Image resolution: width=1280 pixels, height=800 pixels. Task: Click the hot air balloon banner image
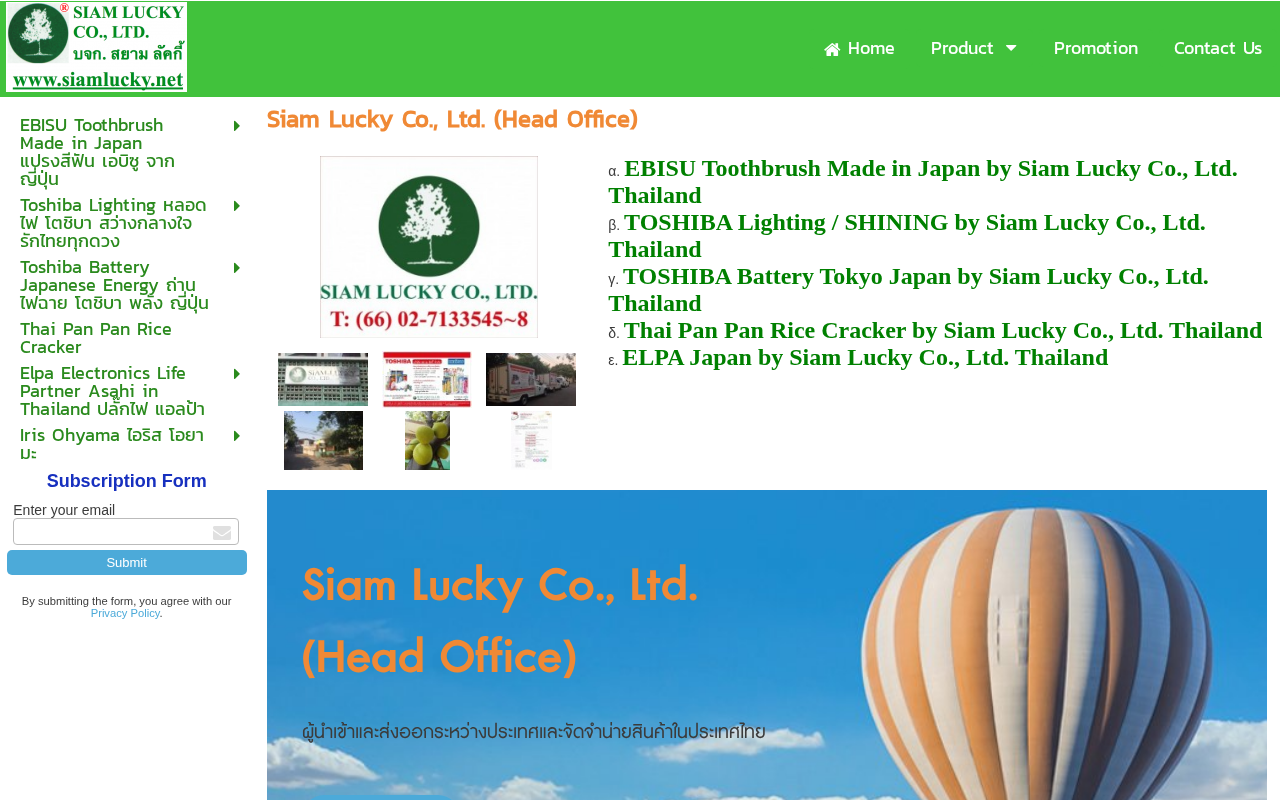coord(767,645)
